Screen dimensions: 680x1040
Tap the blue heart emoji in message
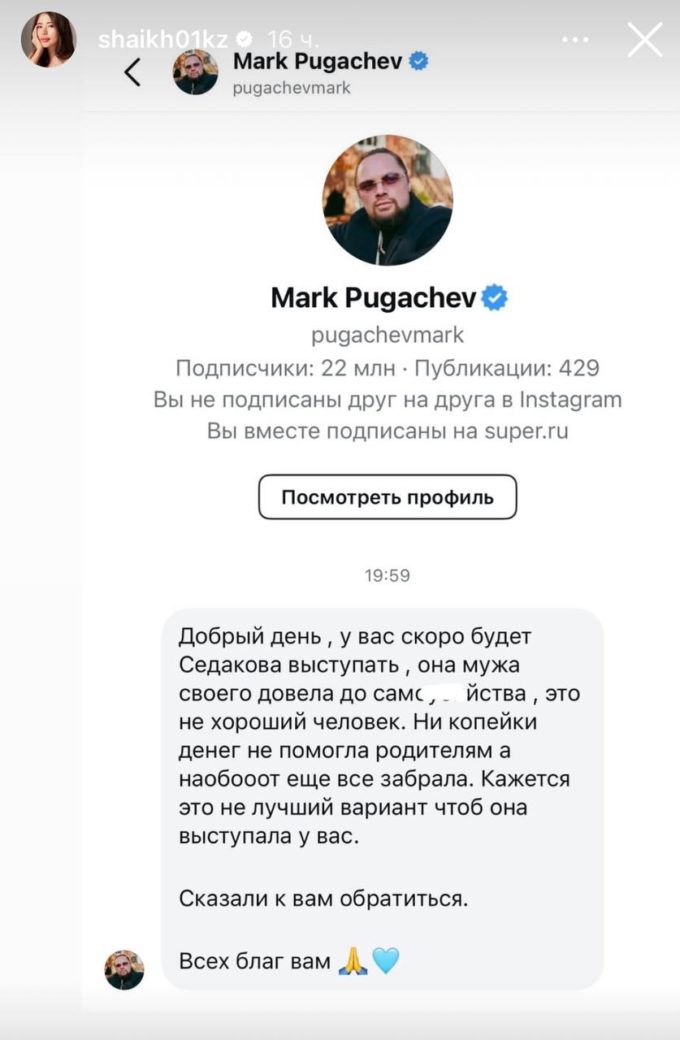(x=386, y=960)
